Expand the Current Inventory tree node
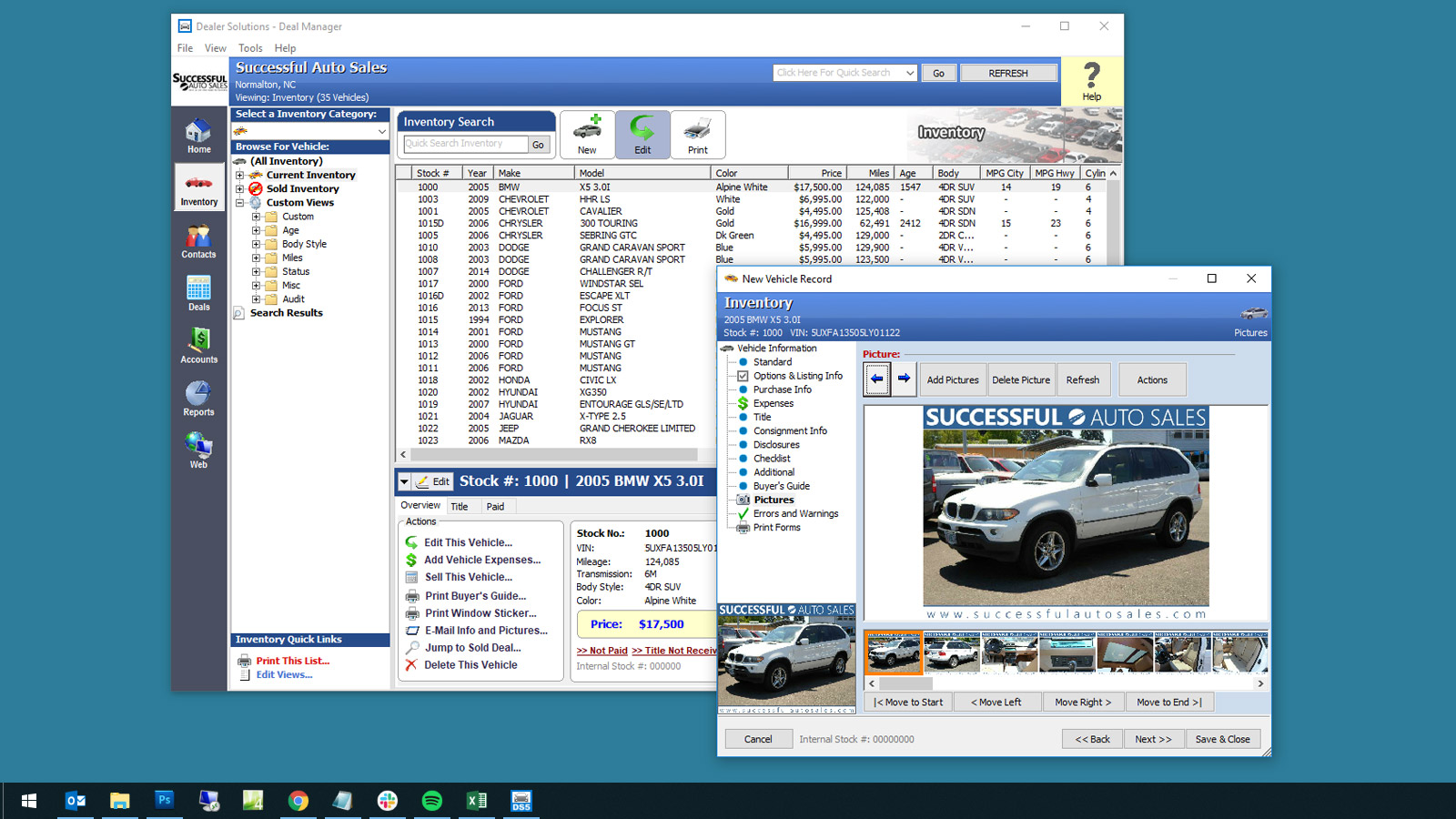 click(240, 175)
